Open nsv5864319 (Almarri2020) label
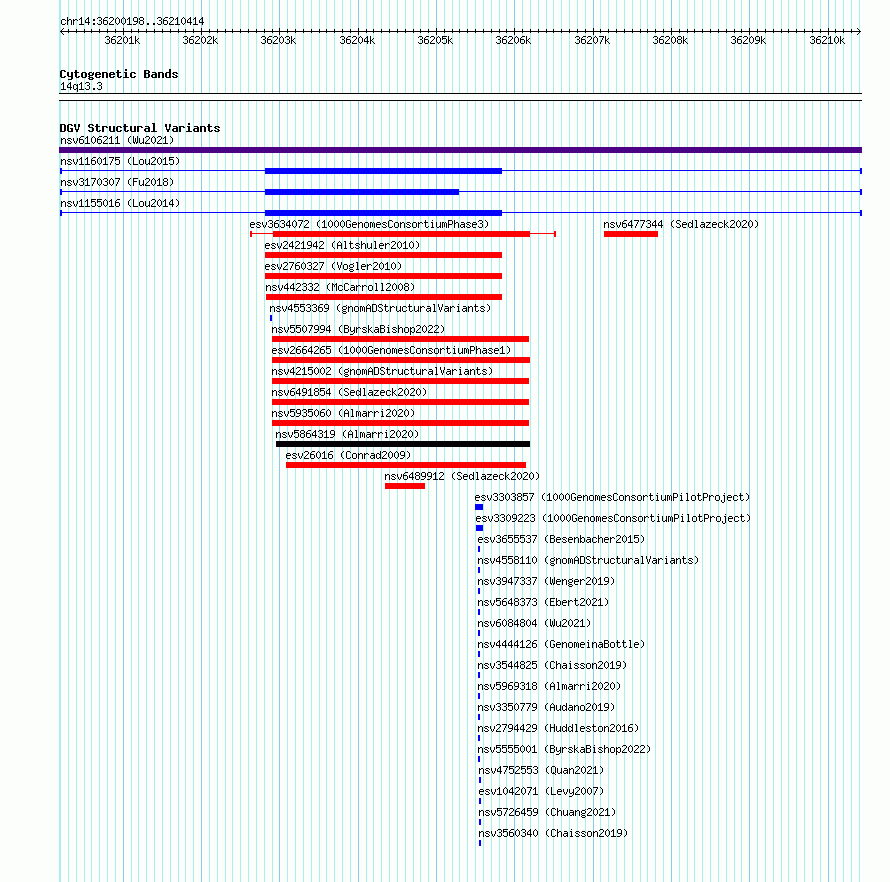 tap(347, 434)
